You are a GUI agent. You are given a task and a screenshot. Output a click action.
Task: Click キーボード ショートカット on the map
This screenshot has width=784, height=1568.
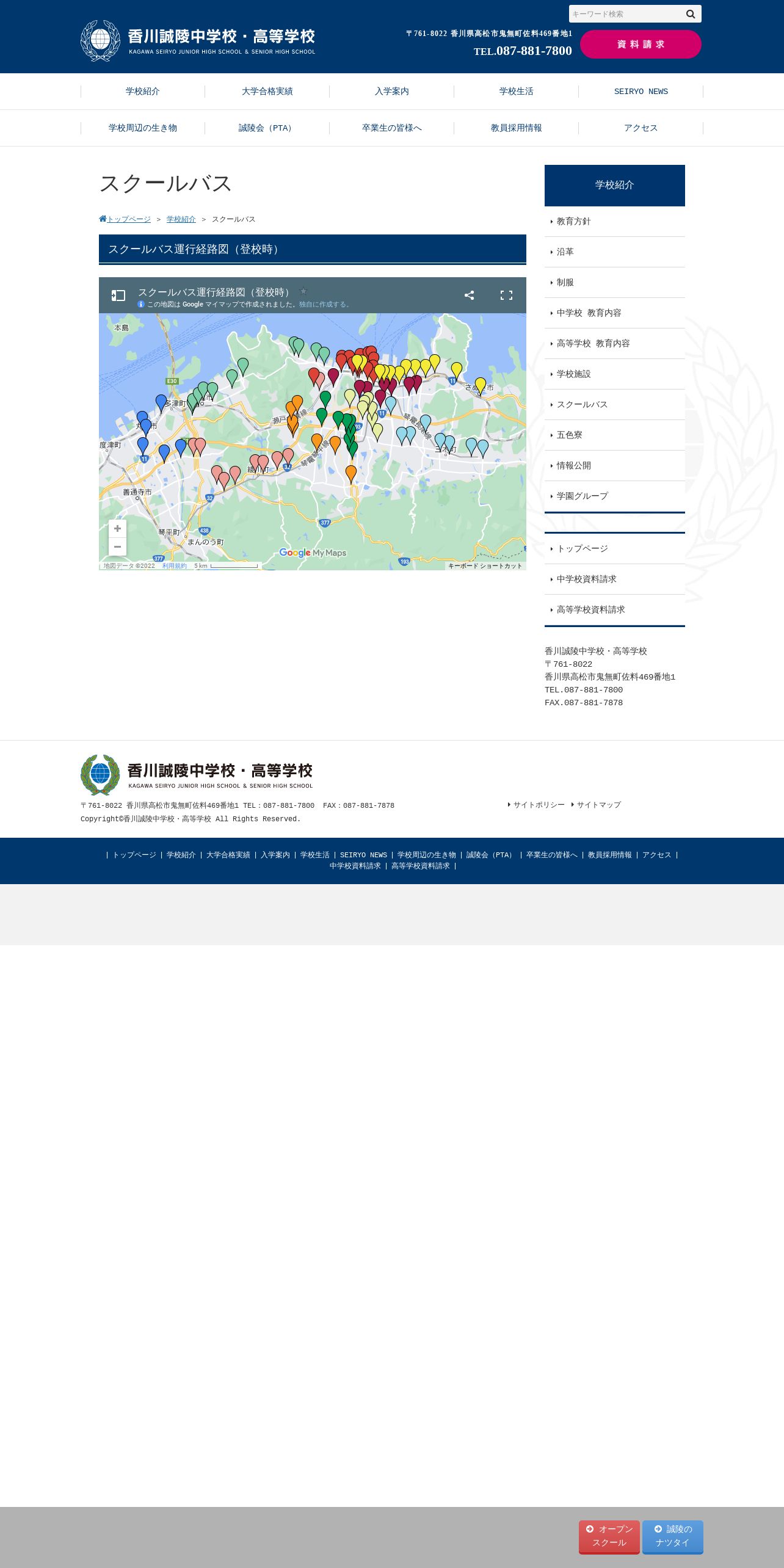(x=485, y=566)
